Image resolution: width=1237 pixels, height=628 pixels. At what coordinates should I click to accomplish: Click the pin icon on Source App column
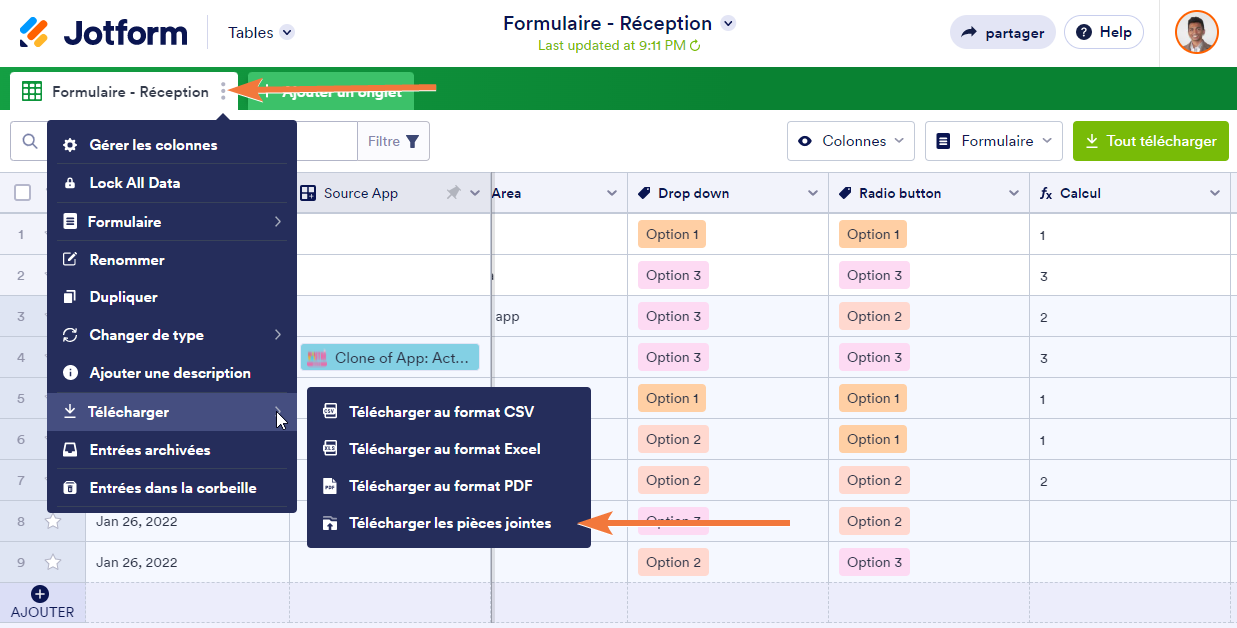[x=454, y=193]
